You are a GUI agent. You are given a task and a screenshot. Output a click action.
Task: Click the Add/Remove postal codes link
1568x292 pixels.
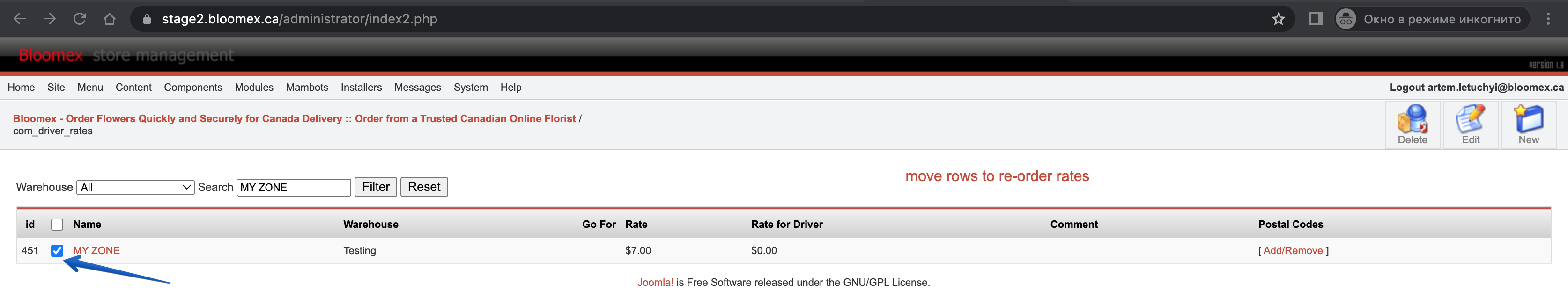tap(1293, 251)
